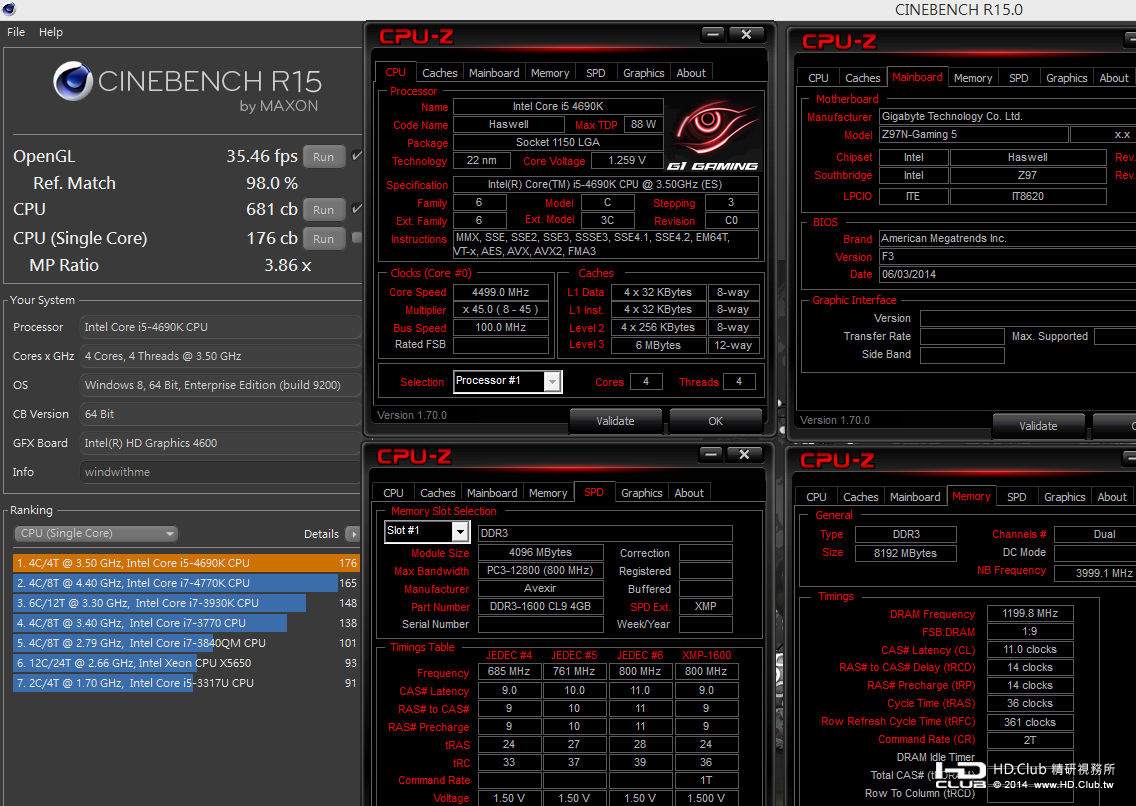Click the BIOS Date value 06/03/2014
Image resolution: width=1136 pixels, height=806 pixels.
pos(1007,274)
